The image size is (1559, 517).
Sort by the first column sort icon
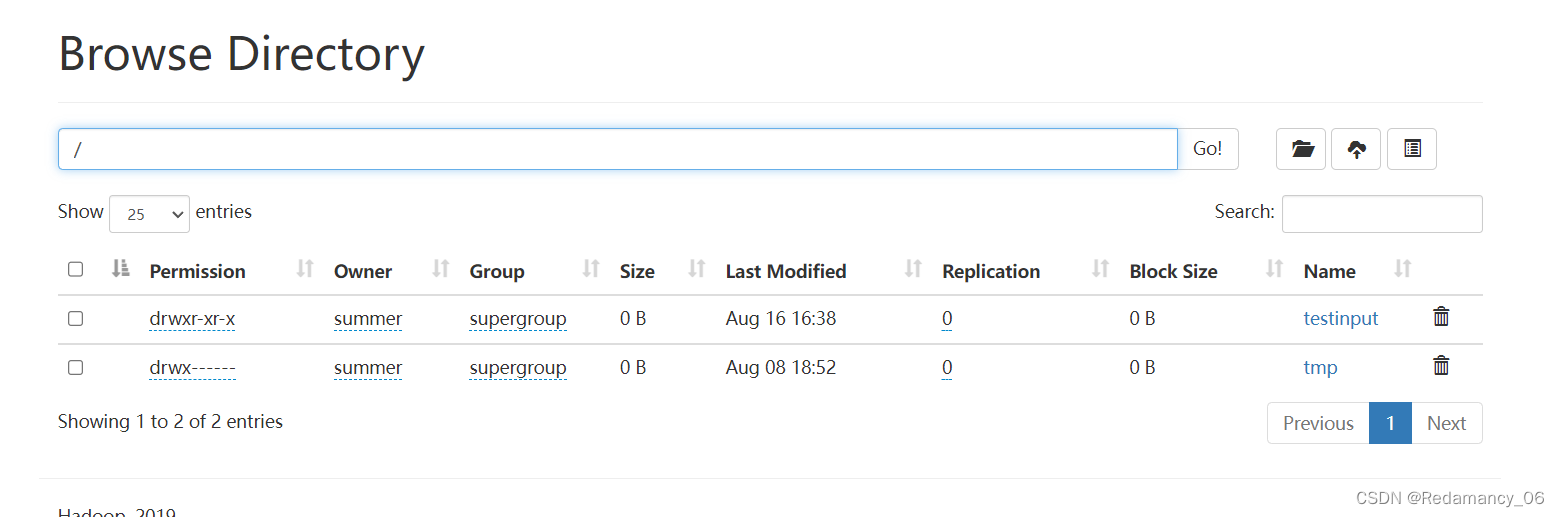121,268
